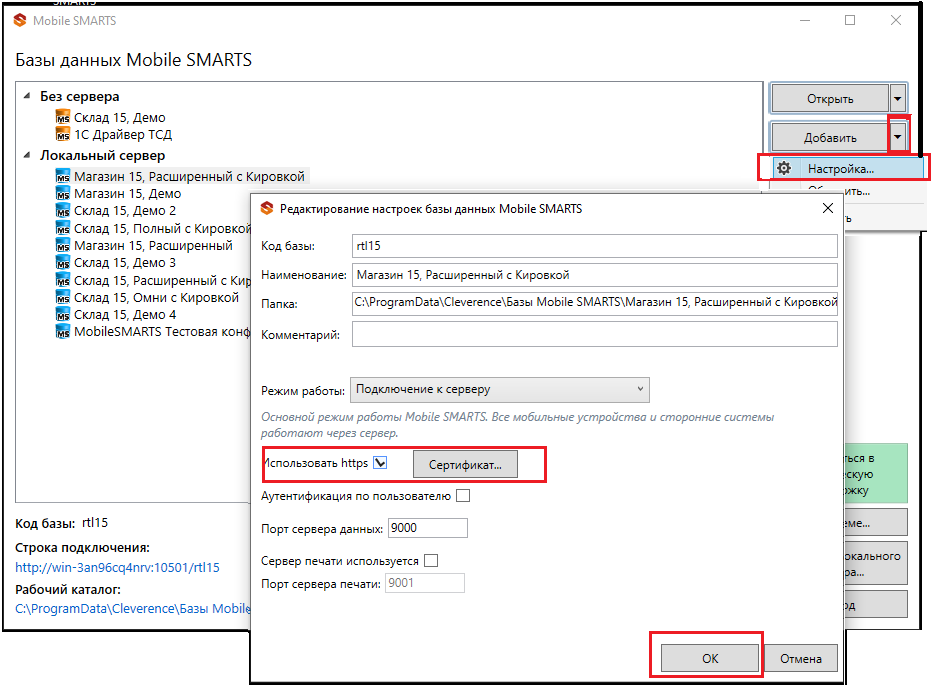This screenshot has width=935, height=692.
Task: Click the database icon next to Склад 15, Демо 3
Action: (63, 262)
